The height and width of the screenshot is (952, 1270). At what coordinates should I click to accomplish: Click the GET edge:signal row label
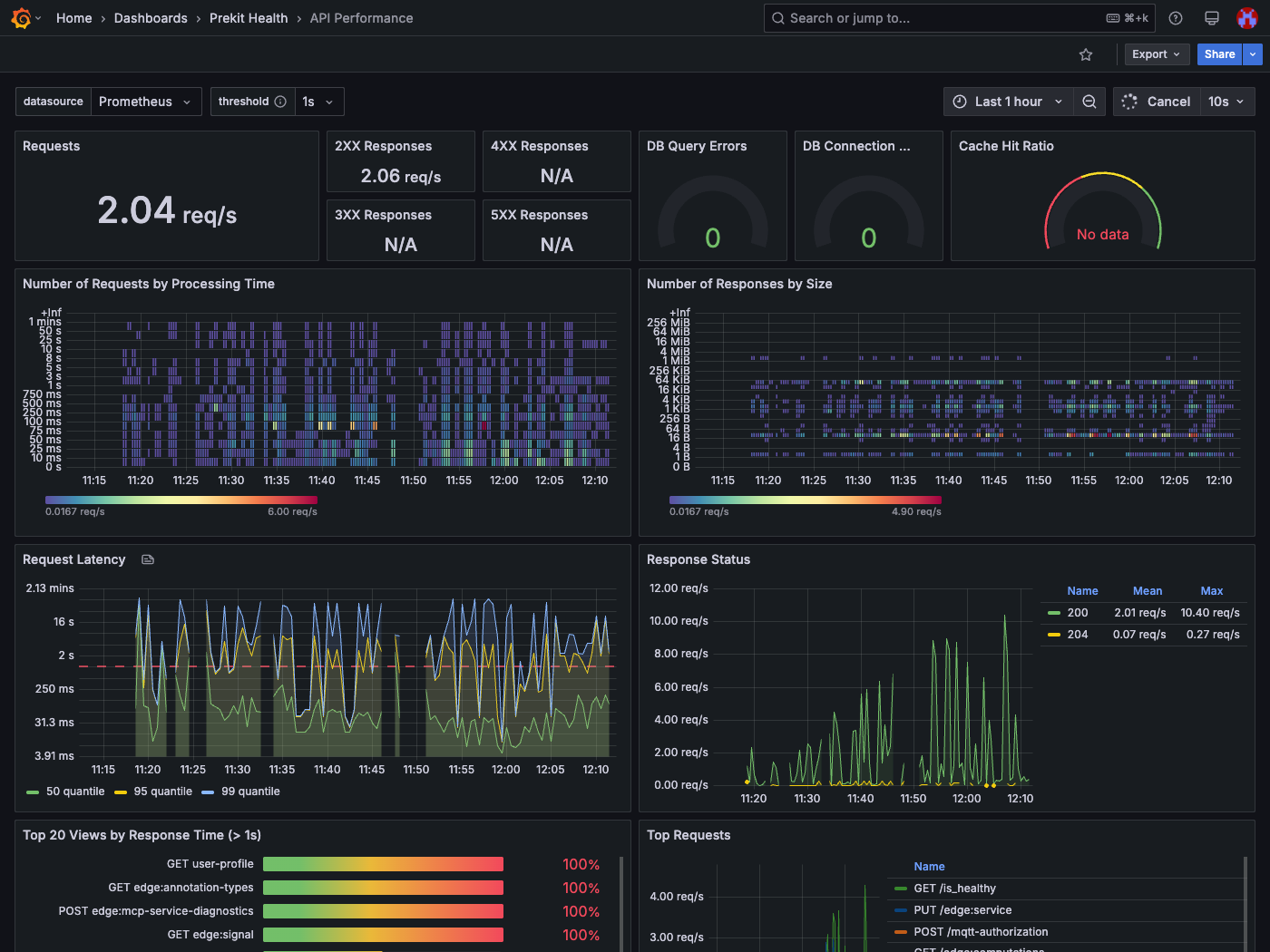click(x=210, y=935)
